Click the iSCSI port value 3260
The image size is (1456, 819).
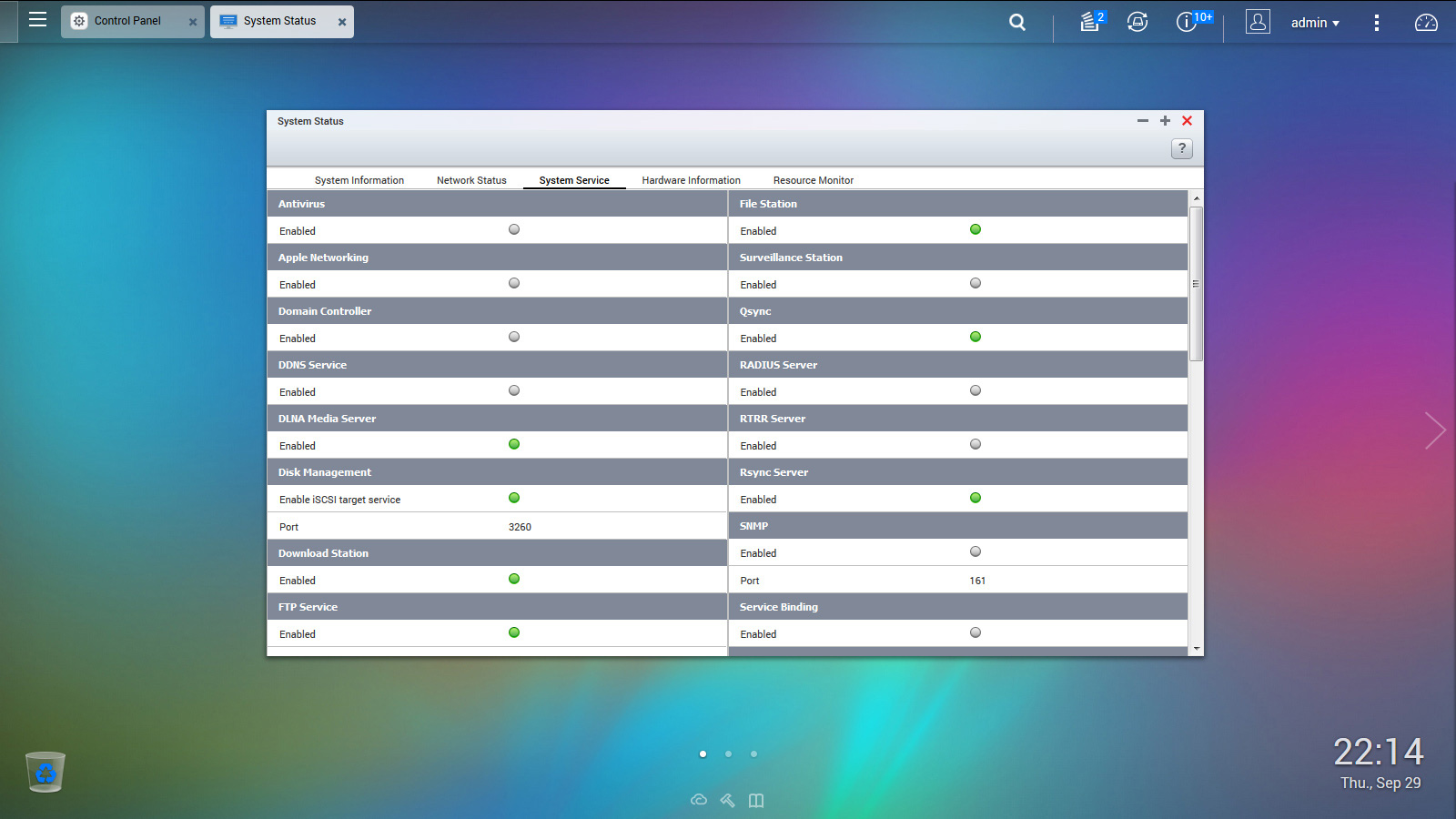pyautogui.click(x=520, y=527)
